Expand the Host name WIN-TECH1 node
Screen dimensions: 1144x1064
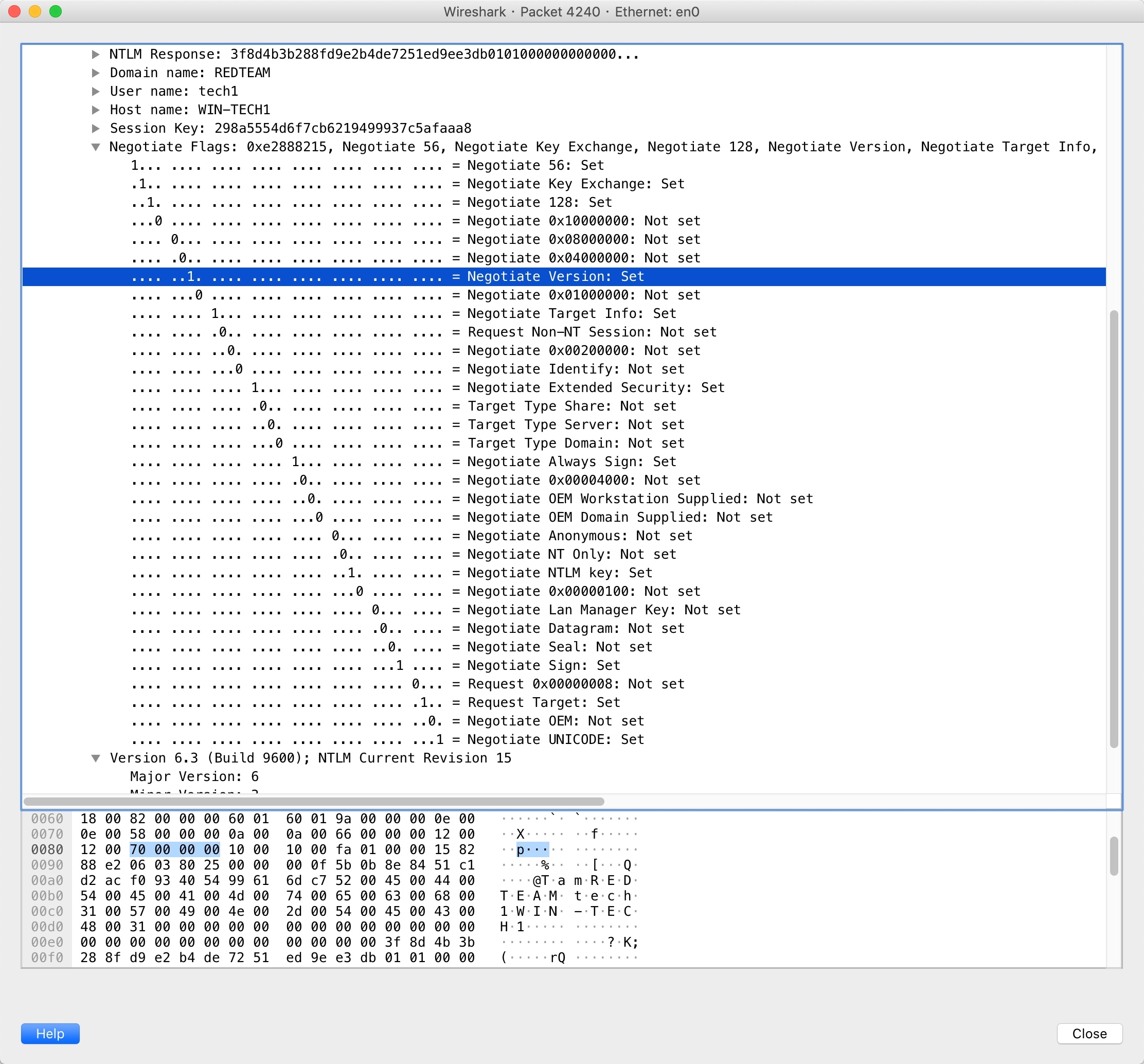pyautogui.click(x=96, y=110)
